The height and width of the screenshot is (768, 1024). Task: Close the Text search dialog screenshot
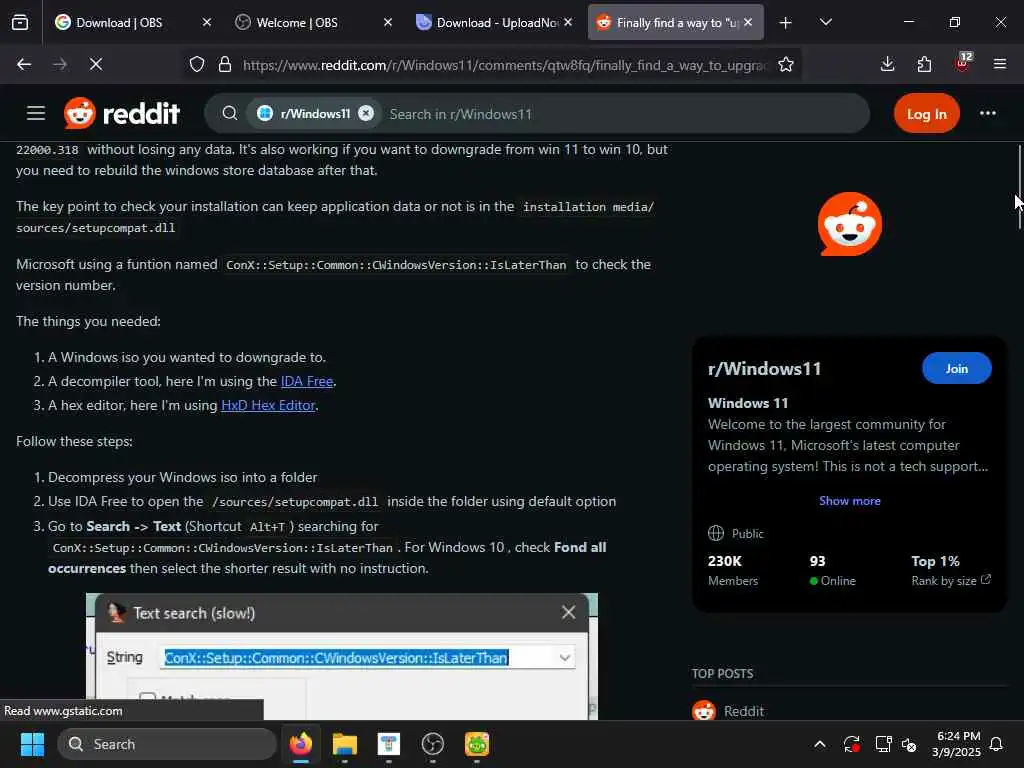pos(568,613)
